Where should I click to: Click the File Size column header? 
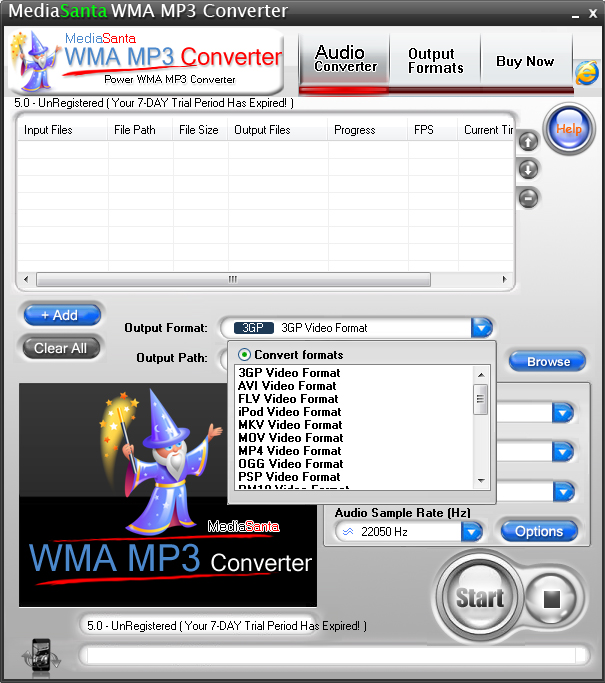[x=199, y=130]
